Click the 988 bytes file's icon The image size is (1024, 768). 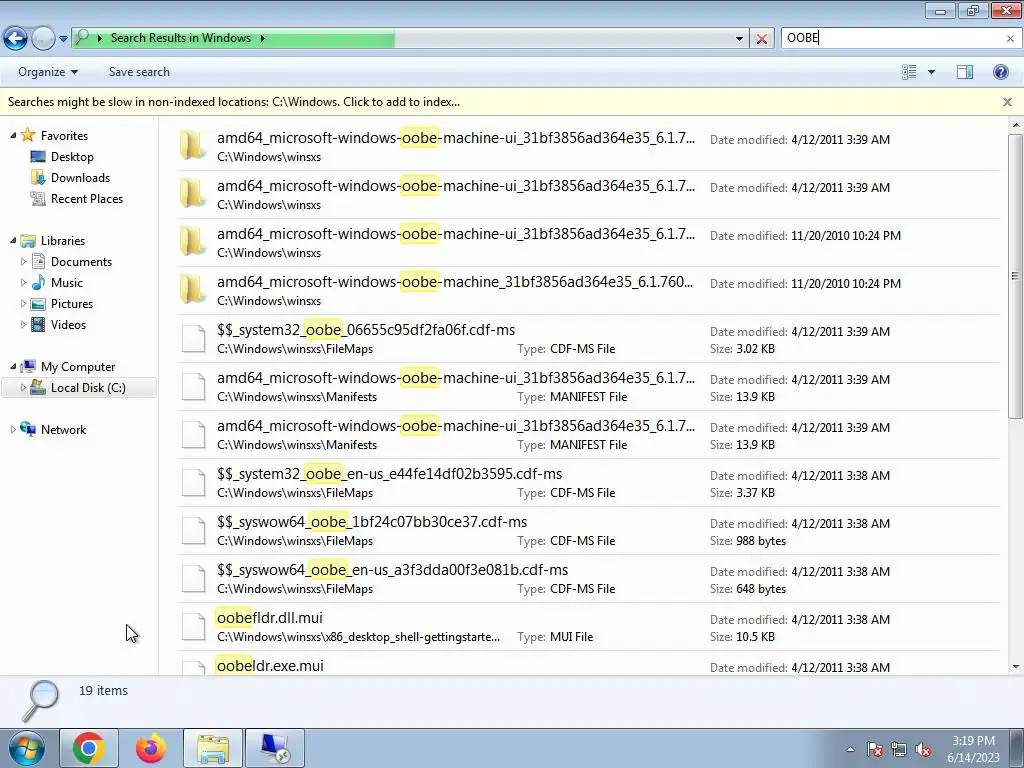pyautogui.click(x=193, y=530)
